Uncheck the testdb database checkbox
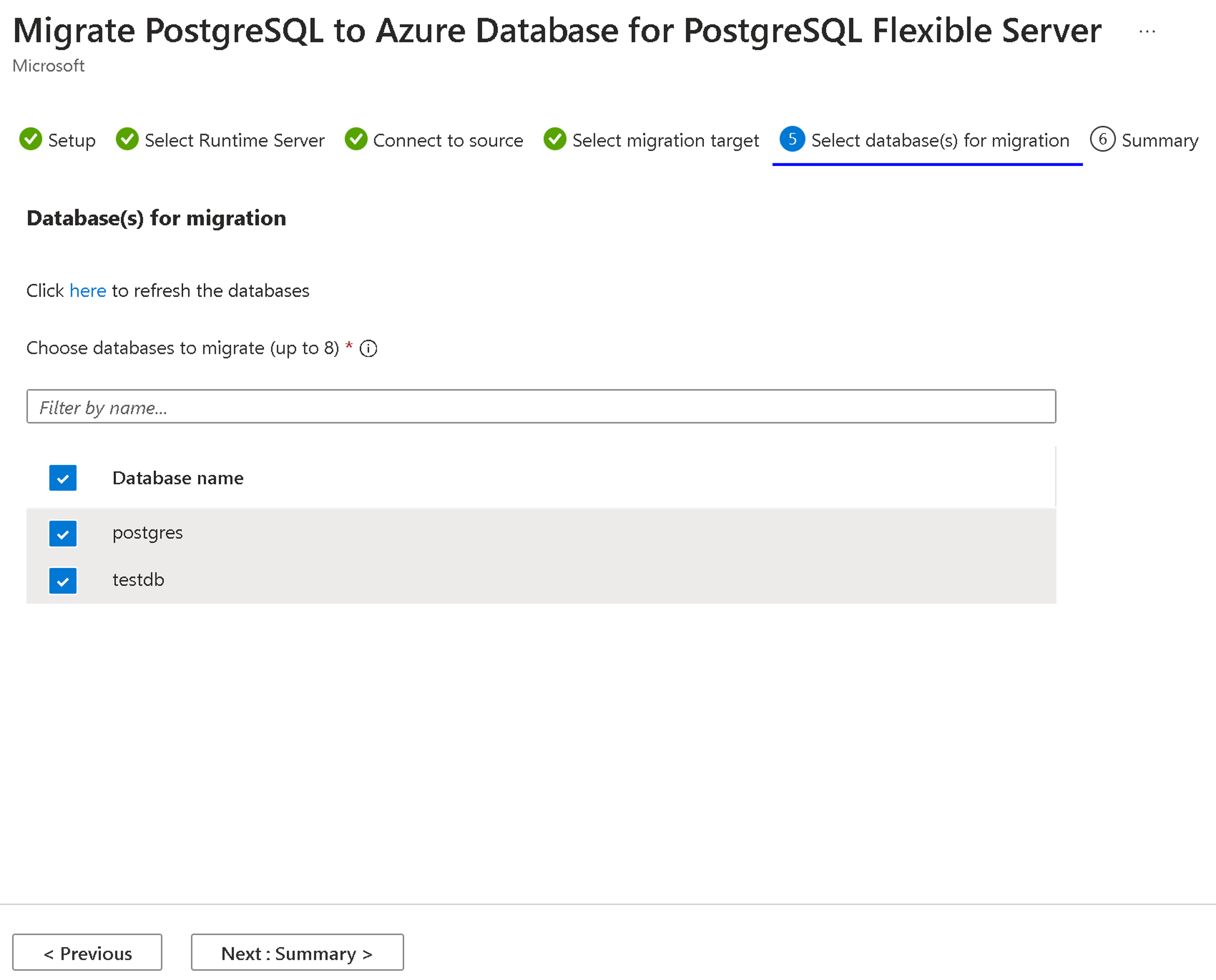Screen dimensions: 1216x980 [x=62, y=579]
